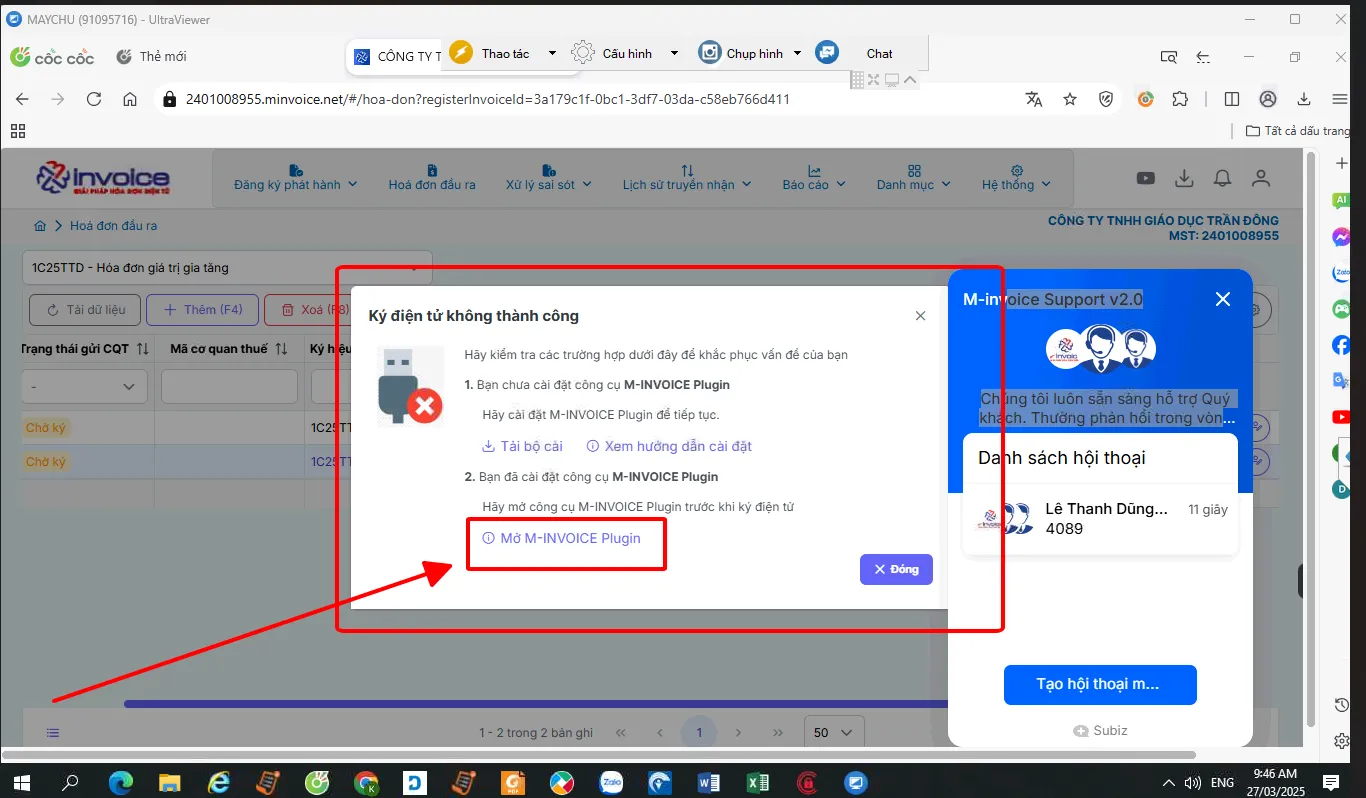Click the Đóng button in the dialog
The image size is (1366, 798).
pos(896,569)
